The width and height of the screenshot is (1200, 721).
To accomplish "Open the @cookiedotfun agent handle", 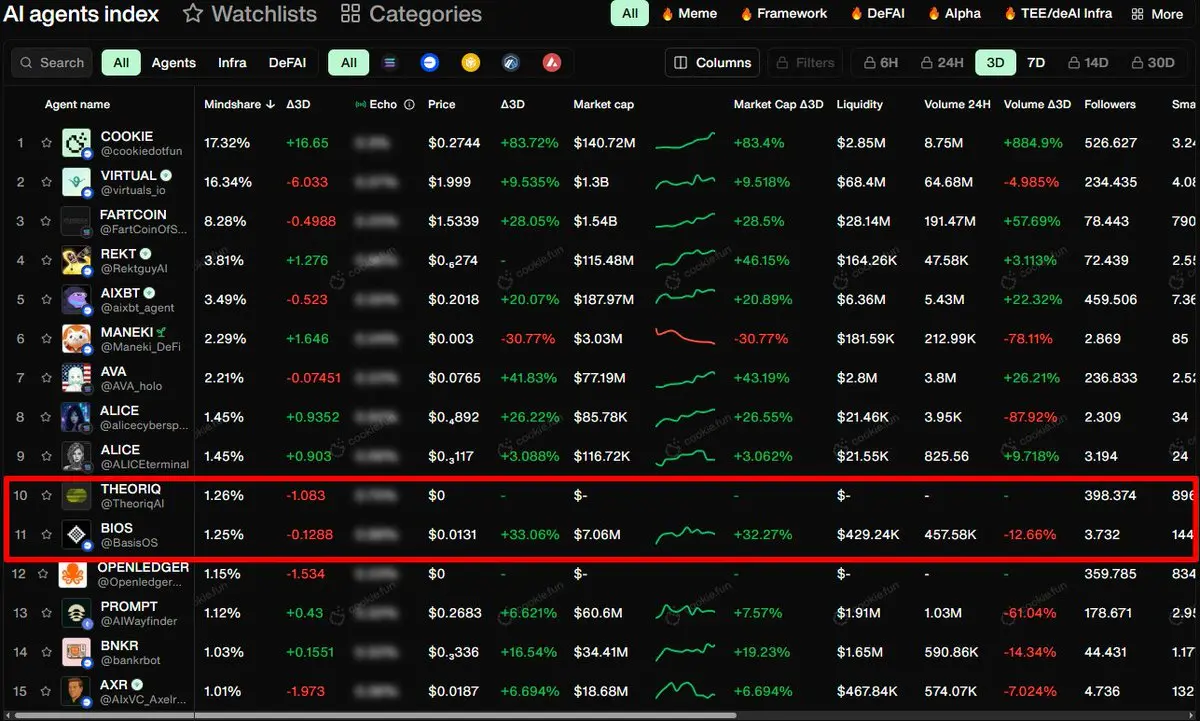I will [141, 151].
